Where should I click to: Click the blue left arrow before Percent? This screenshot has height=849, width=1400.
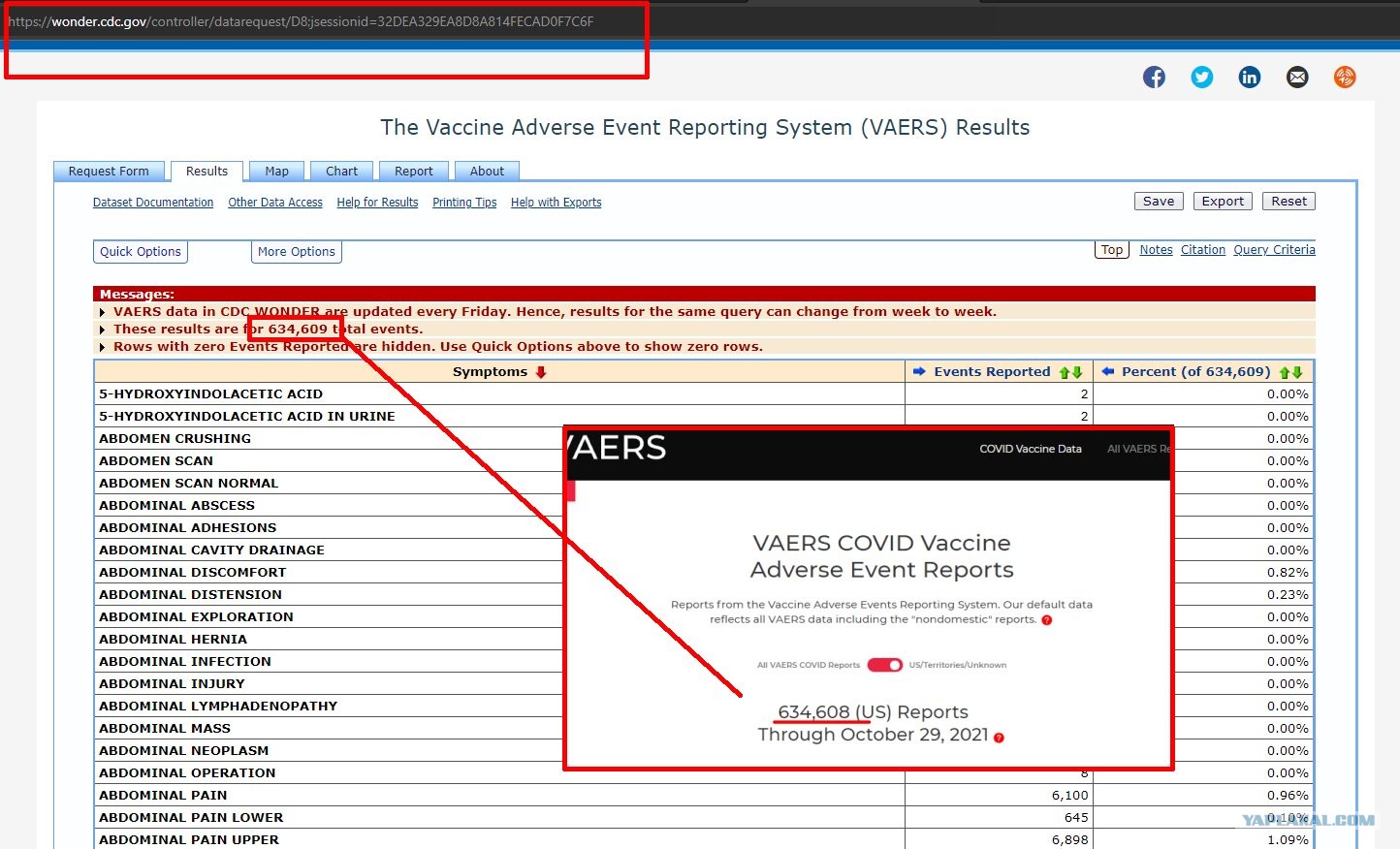pyautogui.click(x=1107, y=371)
